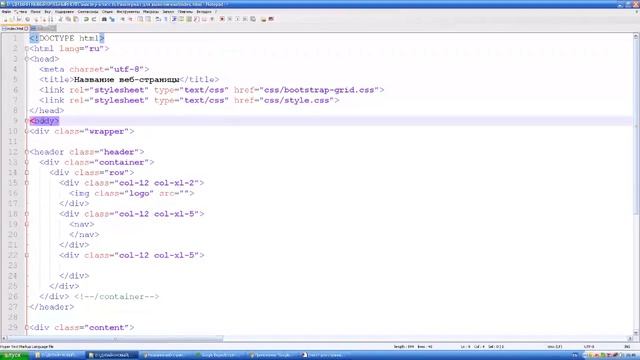Toggle synchronized horizontal scrolling icon

tap(149, 19)
